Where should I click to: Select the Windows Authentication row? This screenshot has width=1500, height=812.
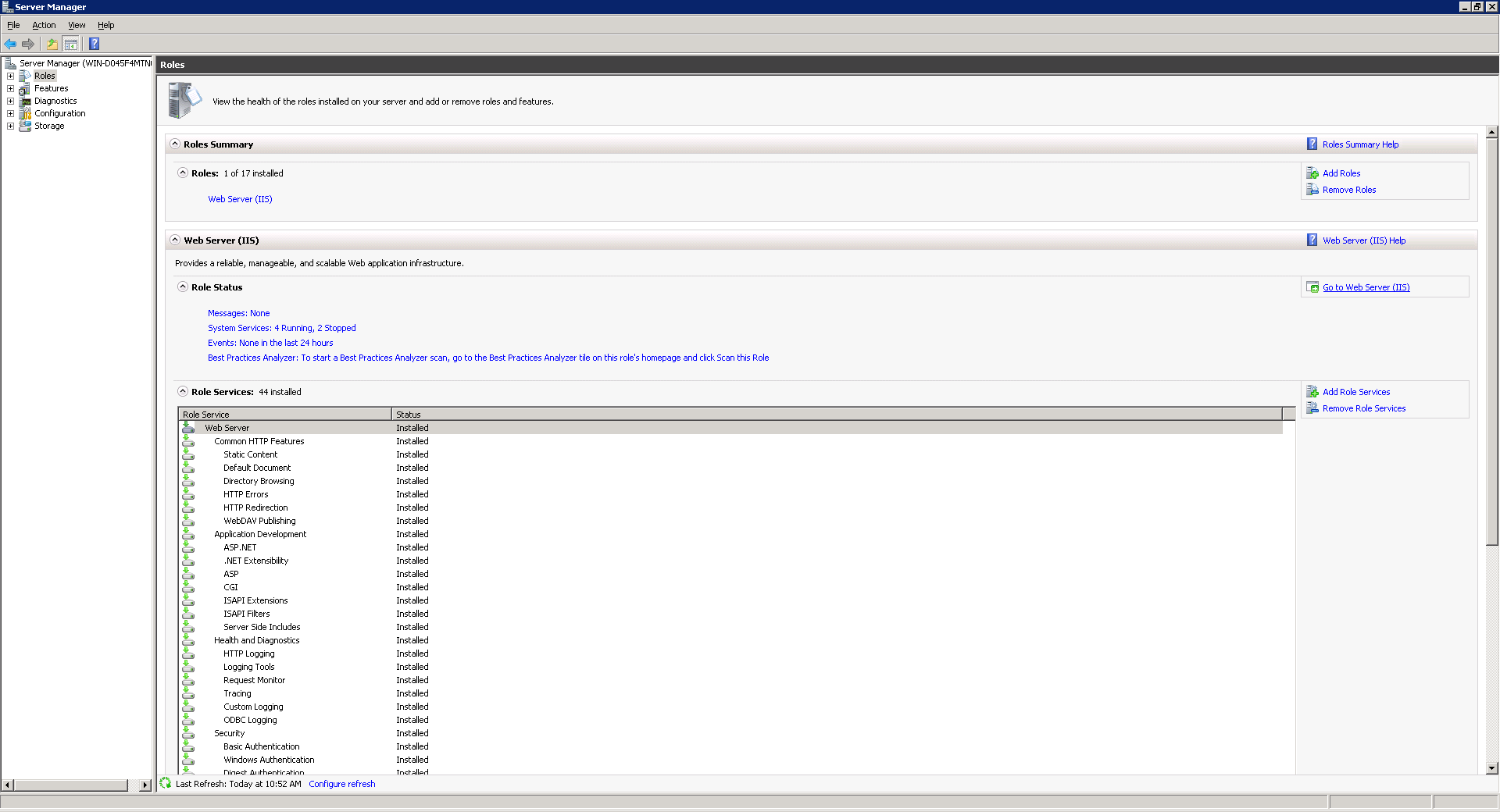pyautogui.click(x=732, y=760)
